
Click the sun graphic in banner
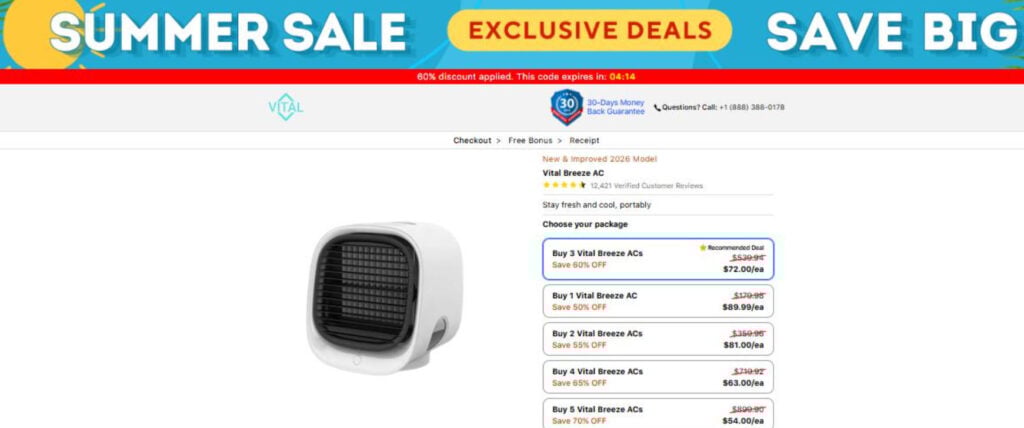click(42, 33)
